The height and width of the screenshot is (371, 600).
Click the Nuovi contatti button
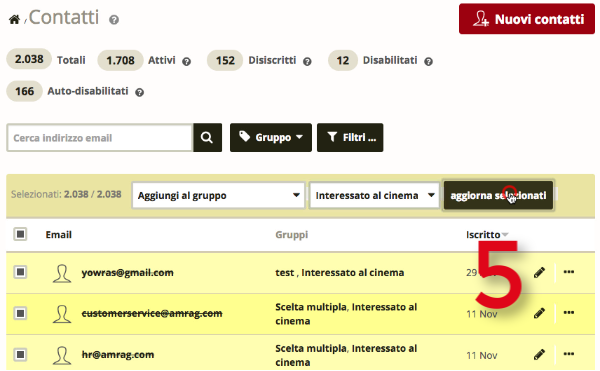(x=527, y=19)
